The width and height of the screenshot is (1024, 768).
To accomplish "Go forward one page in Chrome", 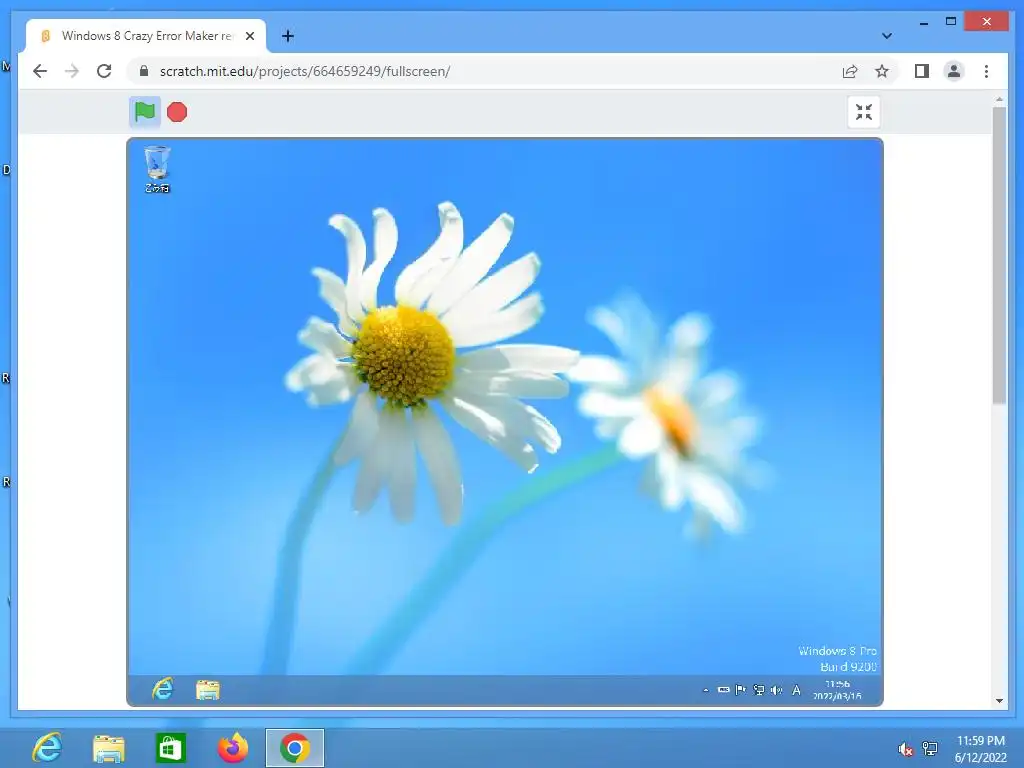I will (72, 71).
